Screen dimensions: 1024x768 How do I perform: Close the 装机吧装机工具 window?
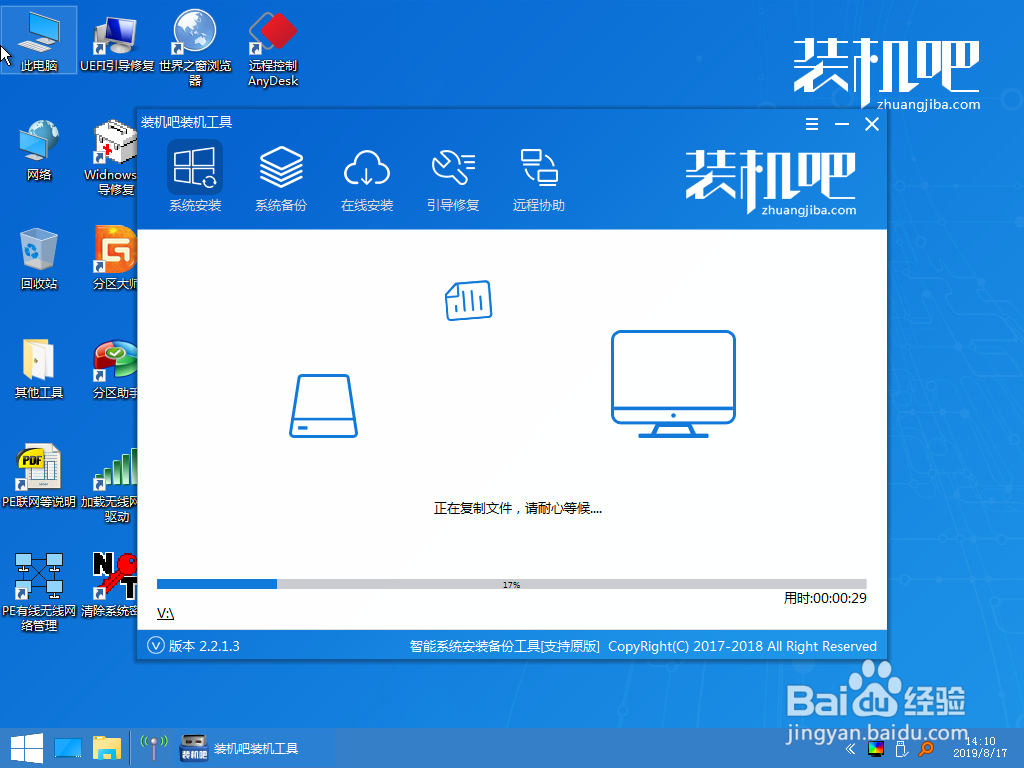tap(872, 124)
